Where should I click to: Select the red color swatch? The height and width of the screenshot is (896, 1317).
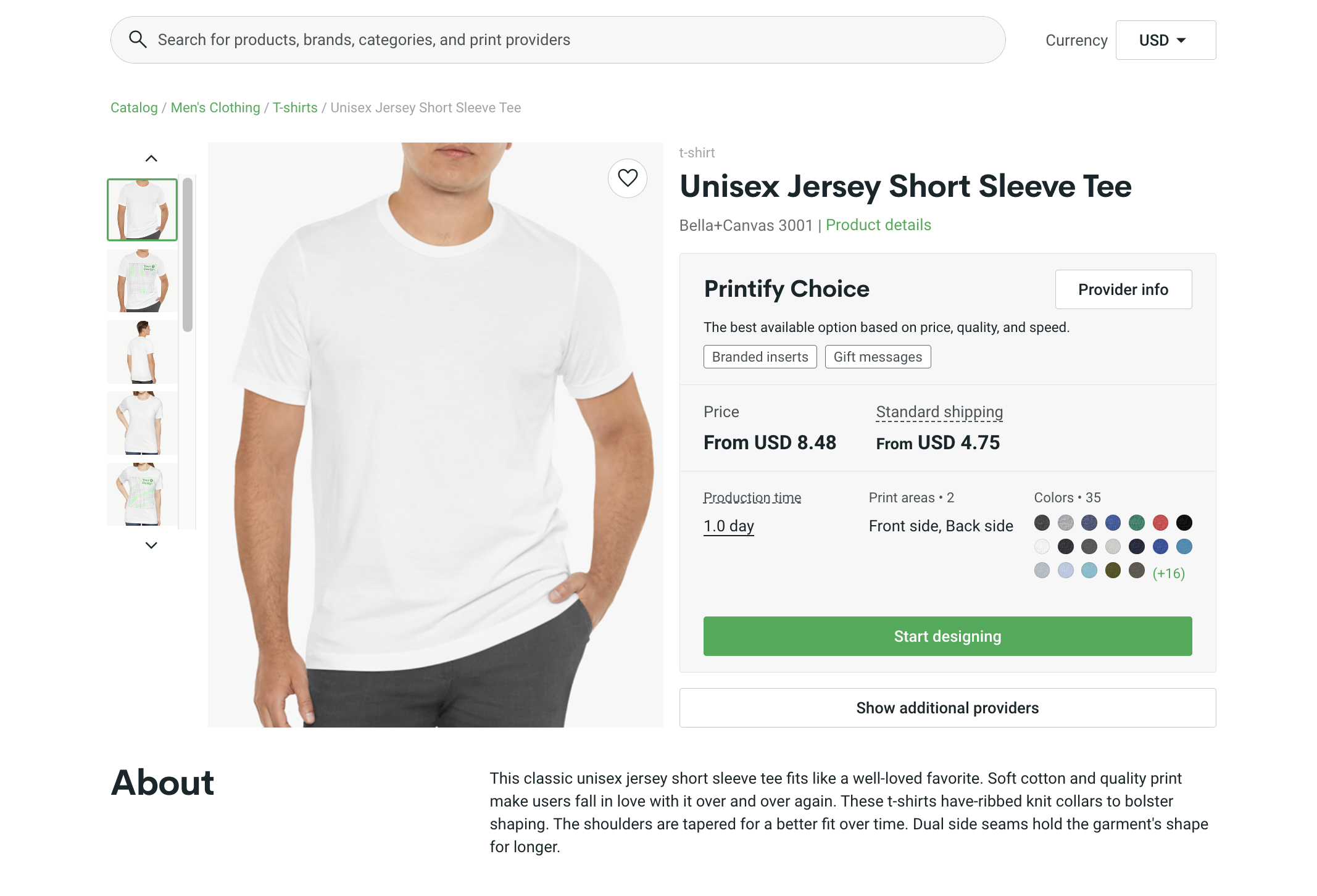coord(1160,522)
